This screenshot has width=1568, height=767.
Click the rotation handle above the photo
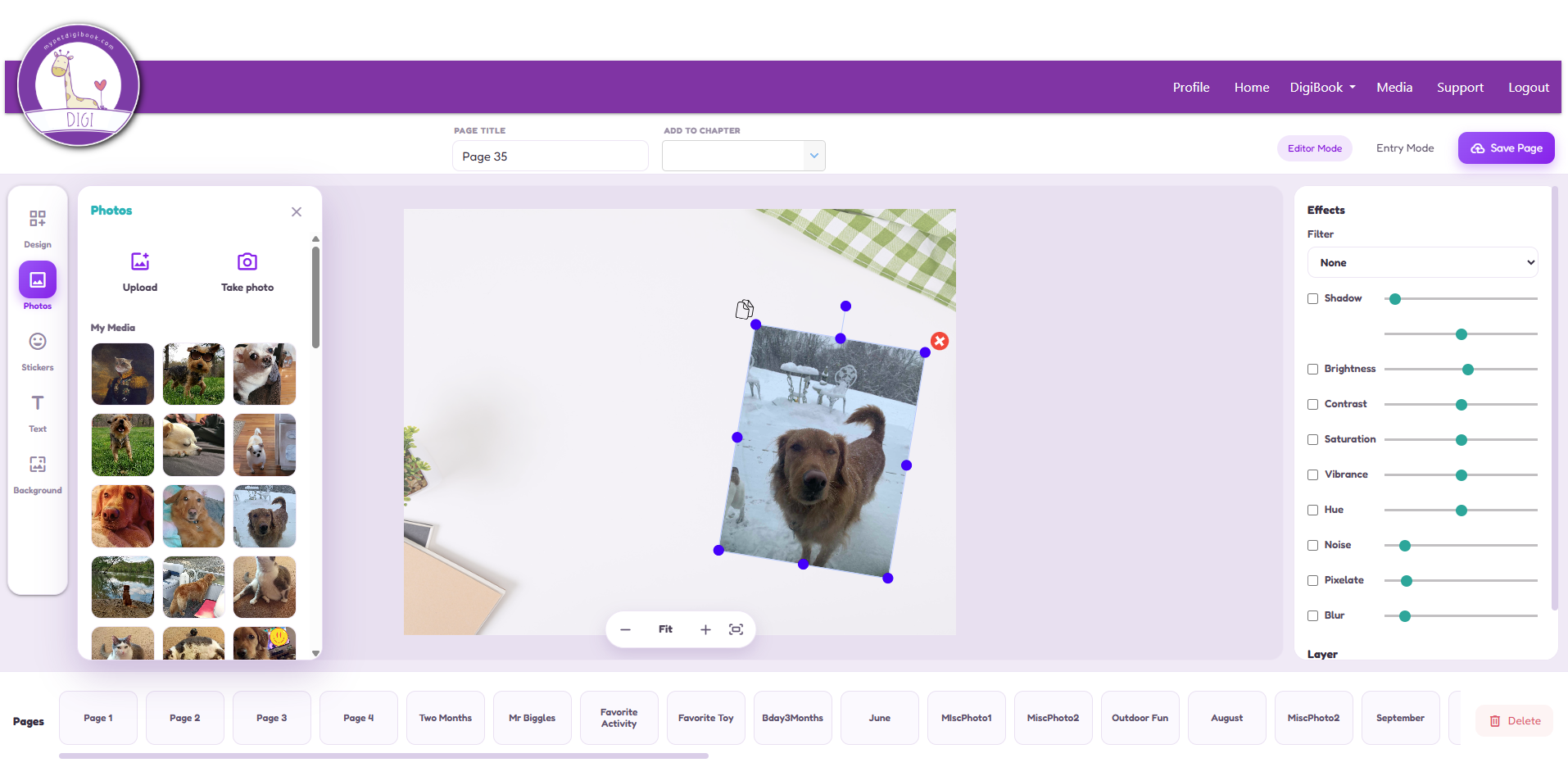tap(845, 306)
